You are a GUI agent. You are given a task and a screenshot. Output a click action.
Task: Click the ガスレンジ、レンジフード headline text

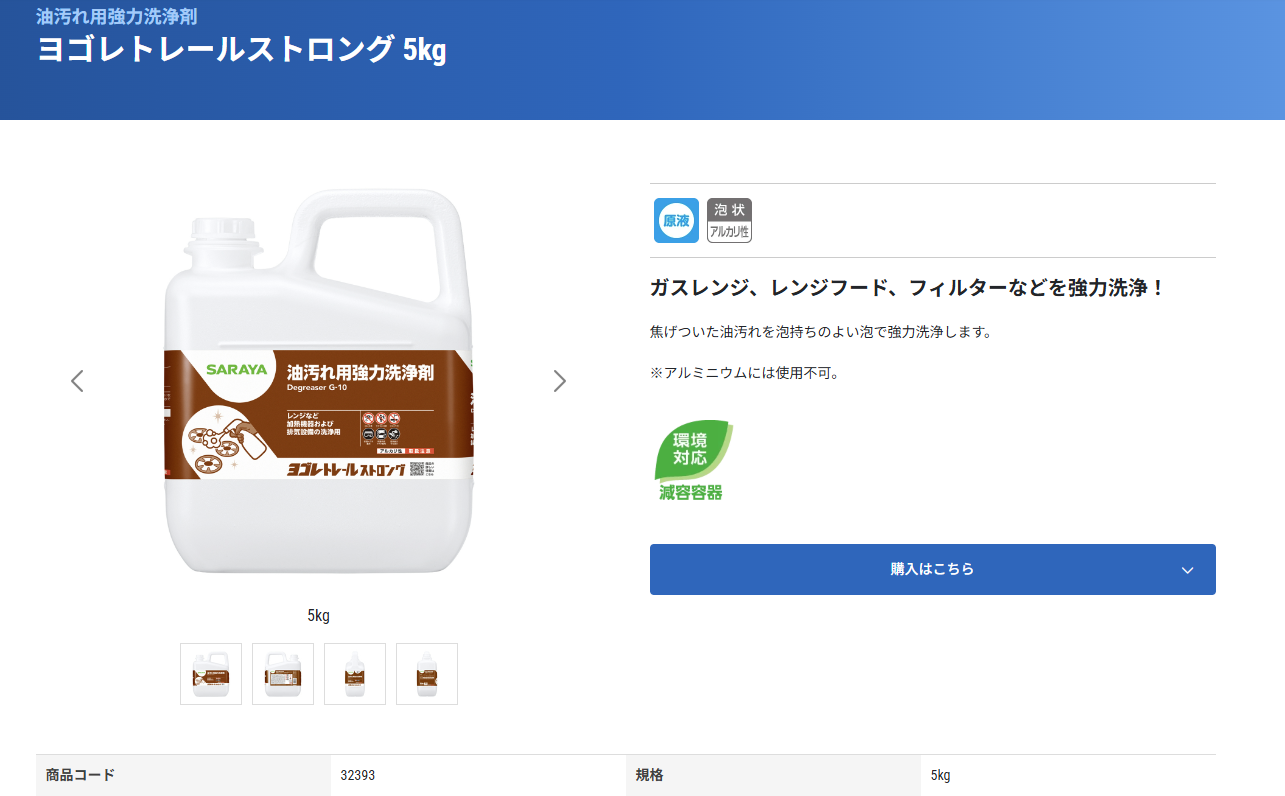point(907,288)
